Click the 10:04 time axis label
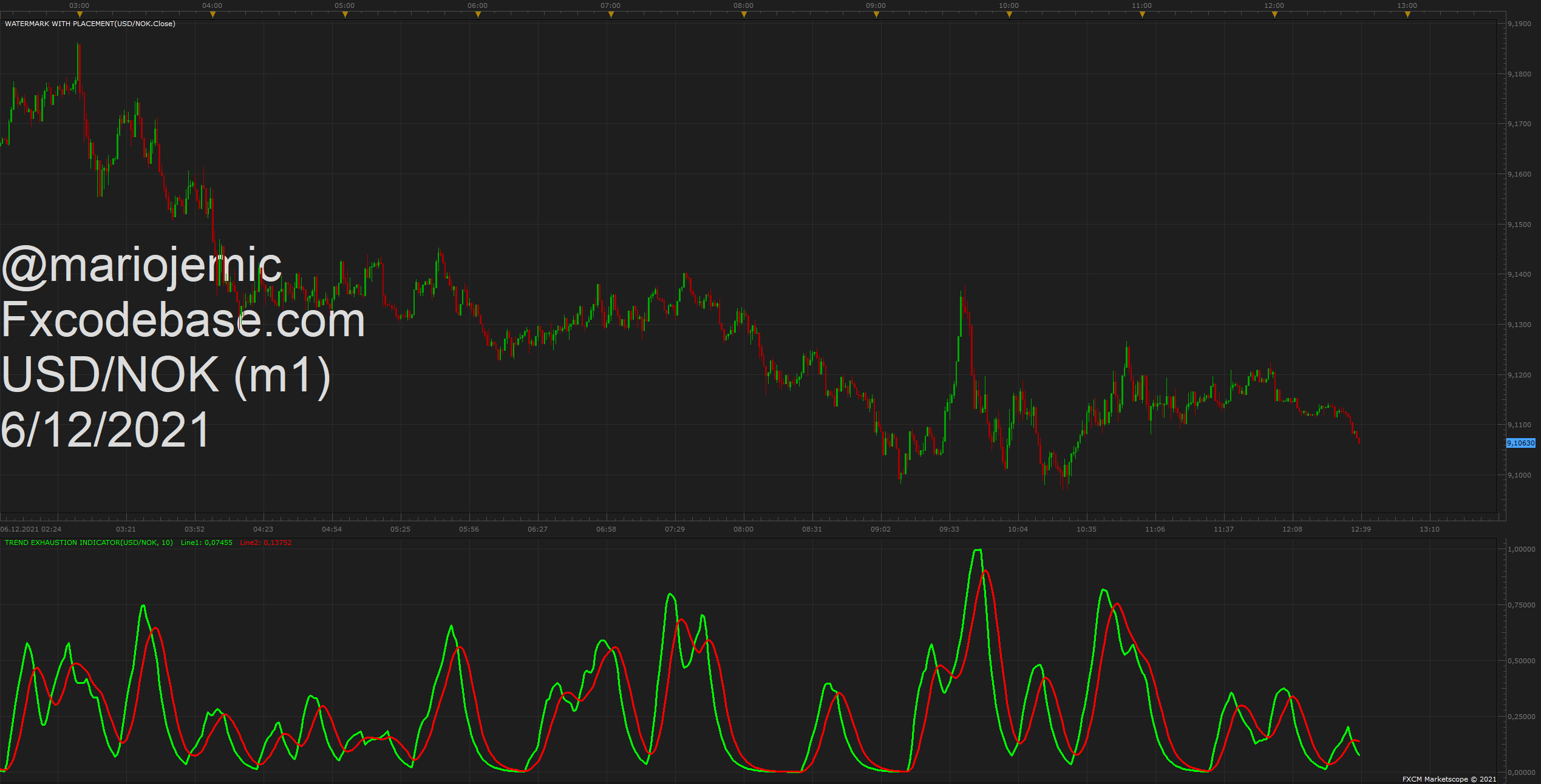1541x784 pixels. 1018,529
